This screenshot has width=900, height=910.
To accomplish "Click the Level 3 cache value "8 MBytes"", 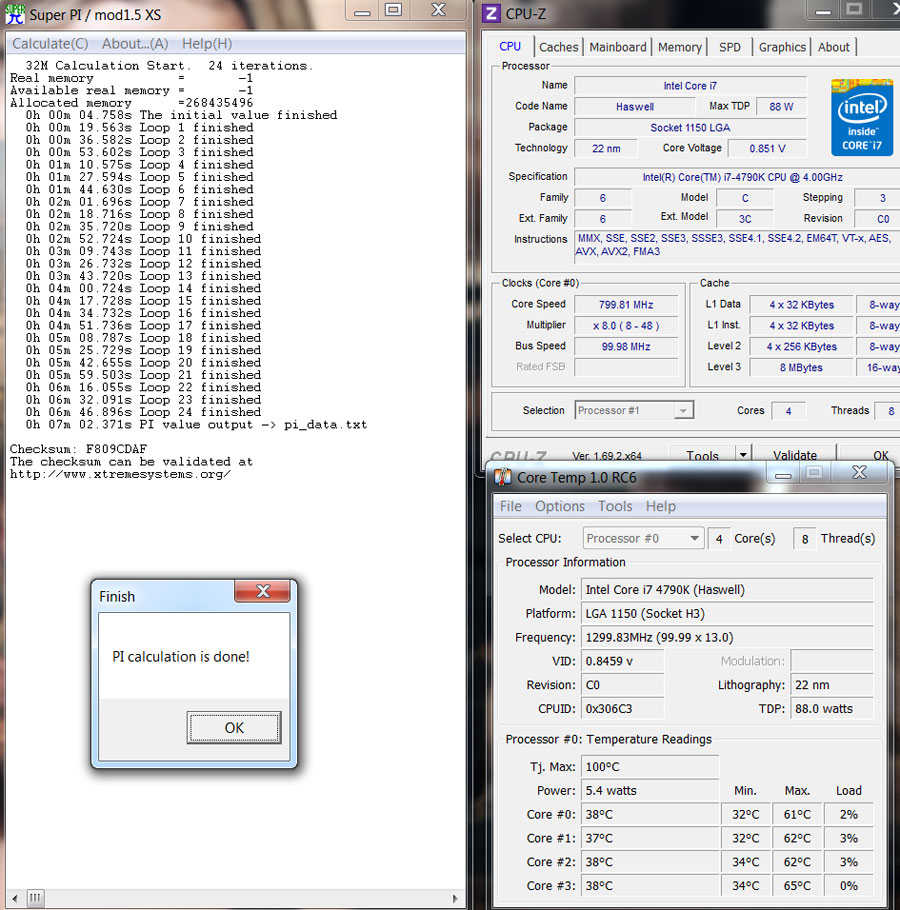I will coord(801,367).
